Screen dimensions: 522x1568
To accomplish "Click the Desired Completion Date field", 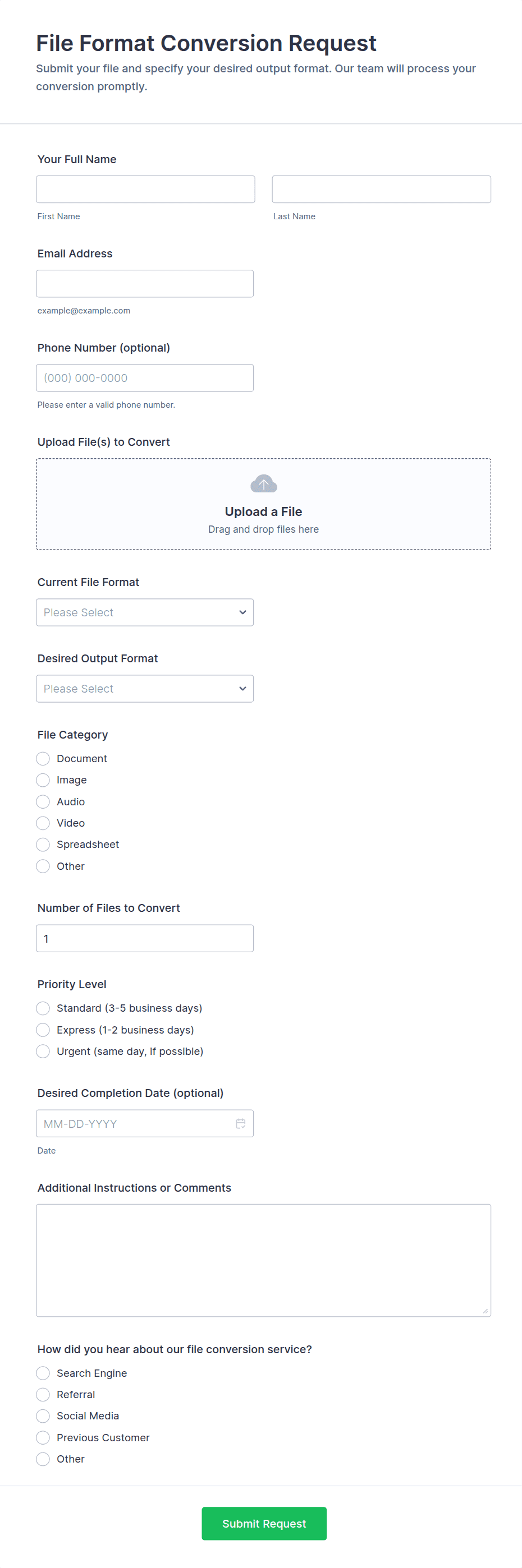I will click(134, 1123).
